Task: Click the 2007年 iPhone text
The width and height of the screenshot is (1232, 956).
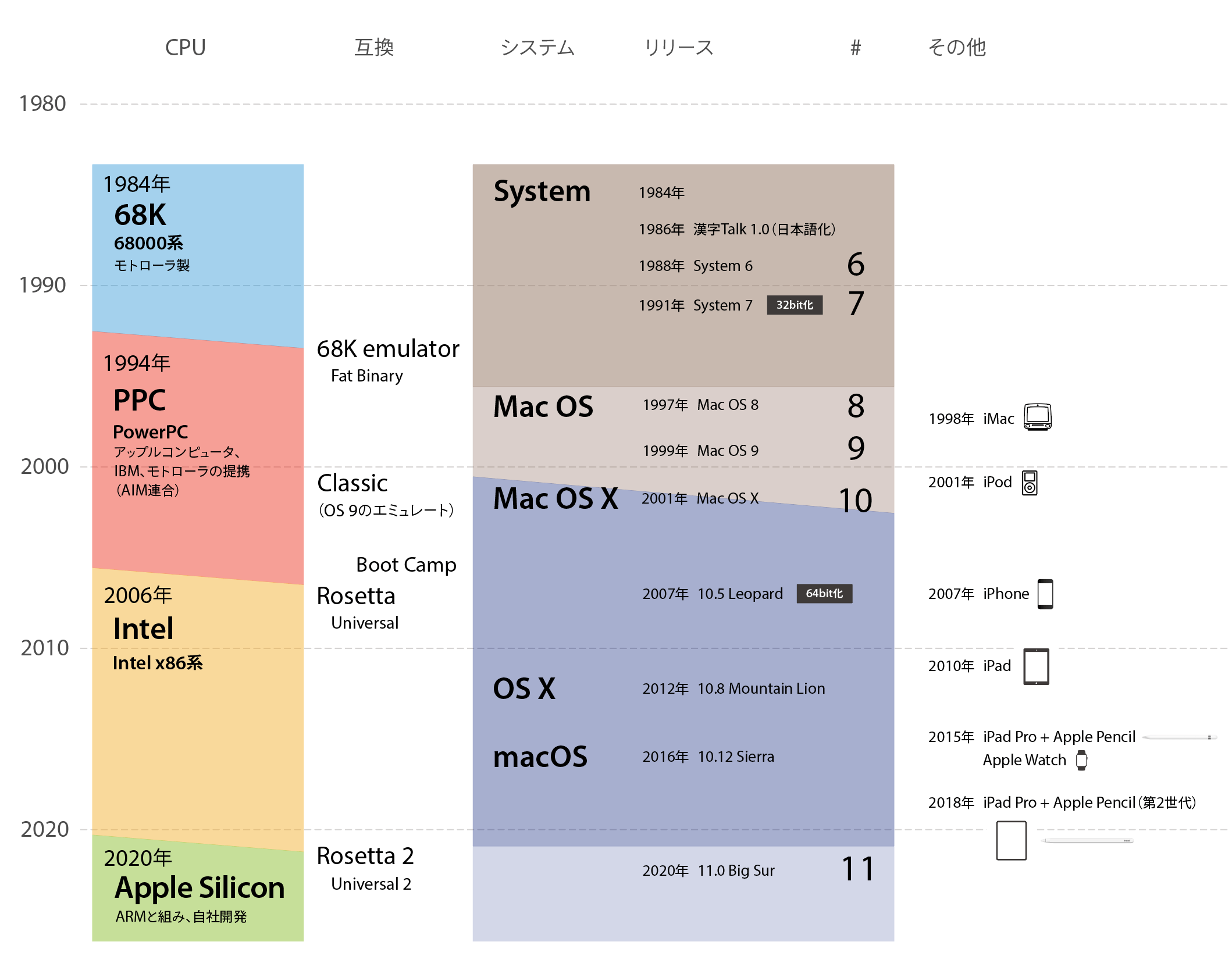Action: [978, 594]
